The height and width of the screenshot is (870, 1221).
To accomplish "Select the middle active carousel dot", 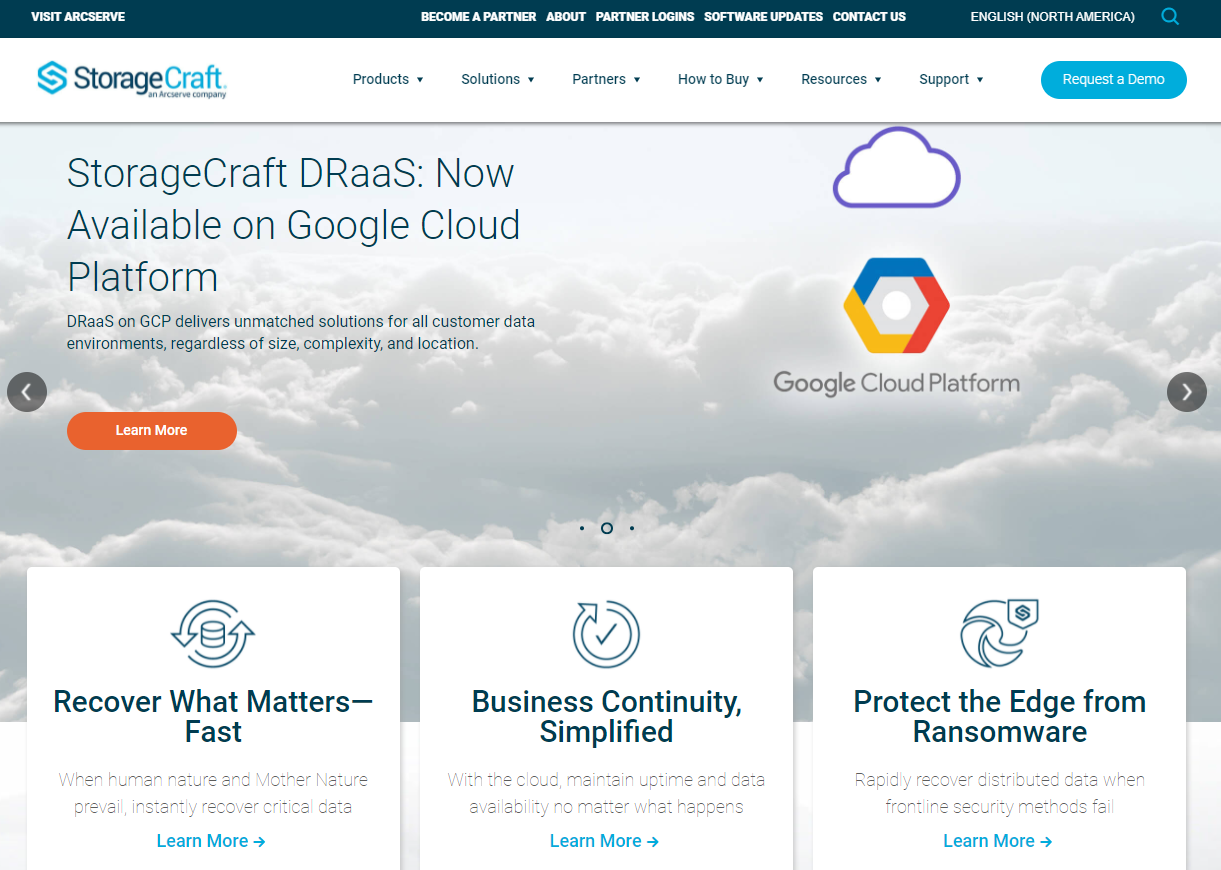I will tap(607, 528).
